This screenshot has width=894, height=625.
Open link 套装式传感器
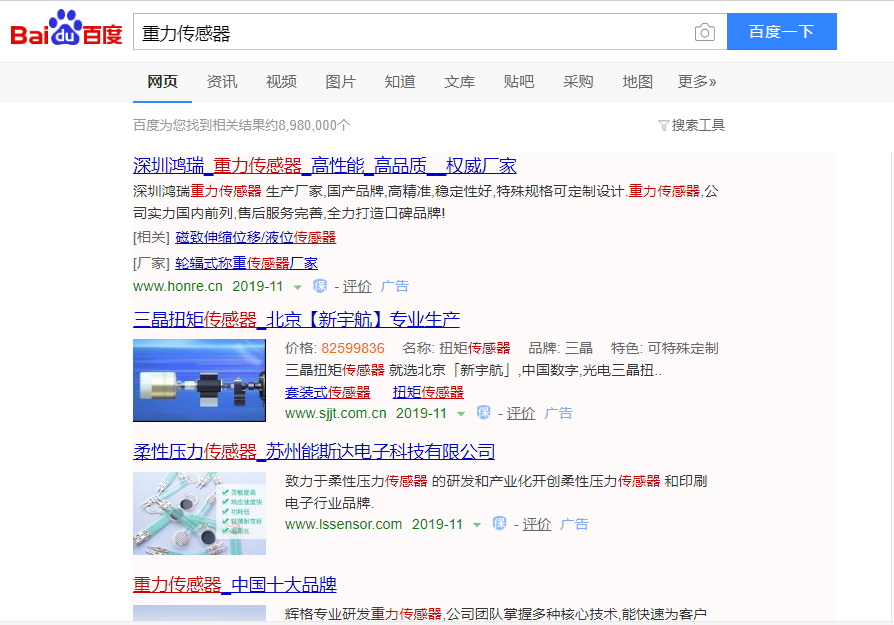328,392
